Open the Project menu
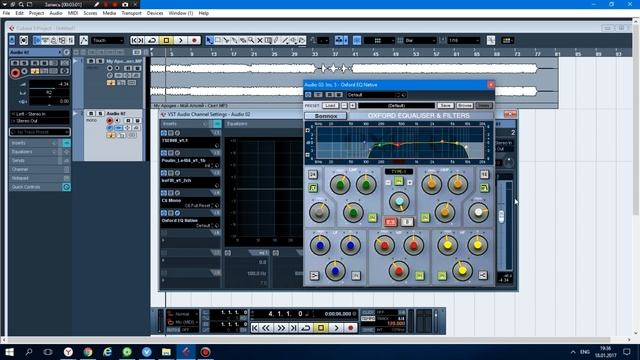 [36, 13]
